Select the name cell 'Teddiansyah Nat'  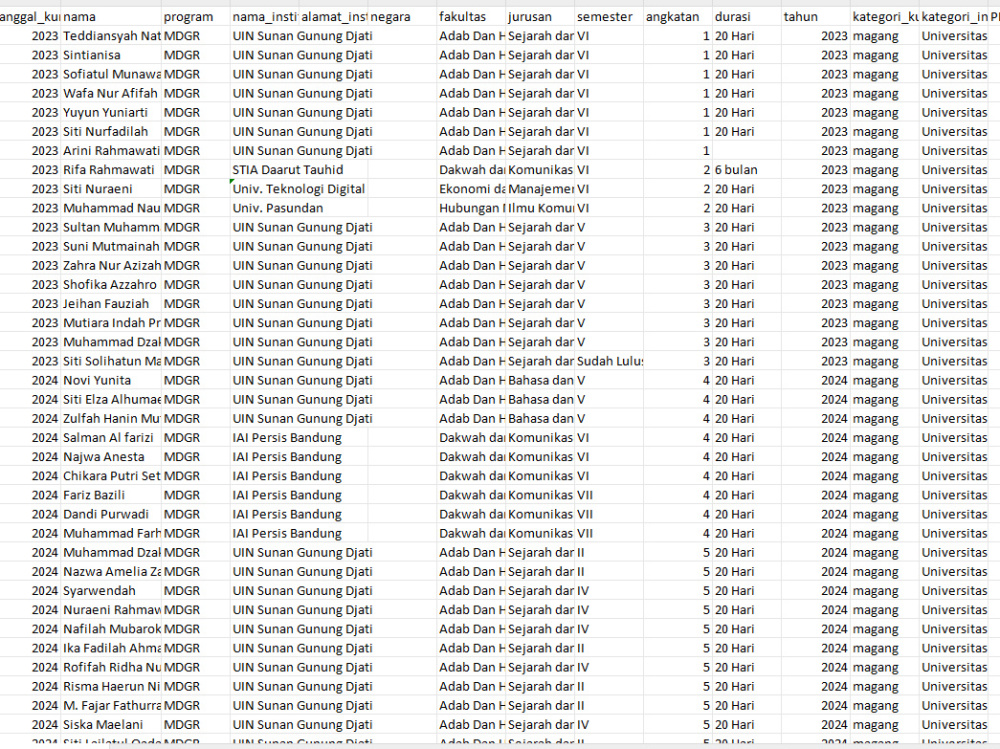pyautogui.click(x=111, y=36)
